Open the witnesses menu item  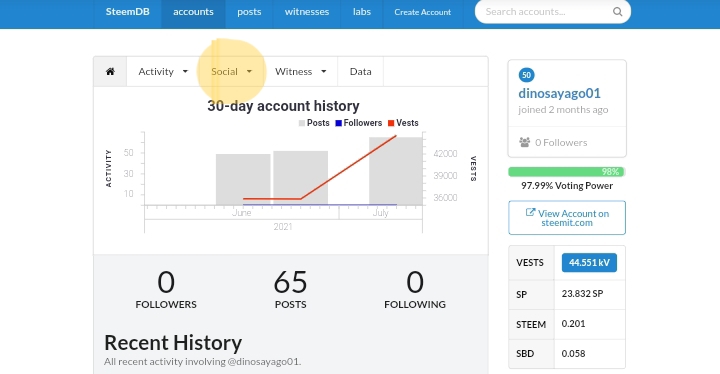coord(307,12)
